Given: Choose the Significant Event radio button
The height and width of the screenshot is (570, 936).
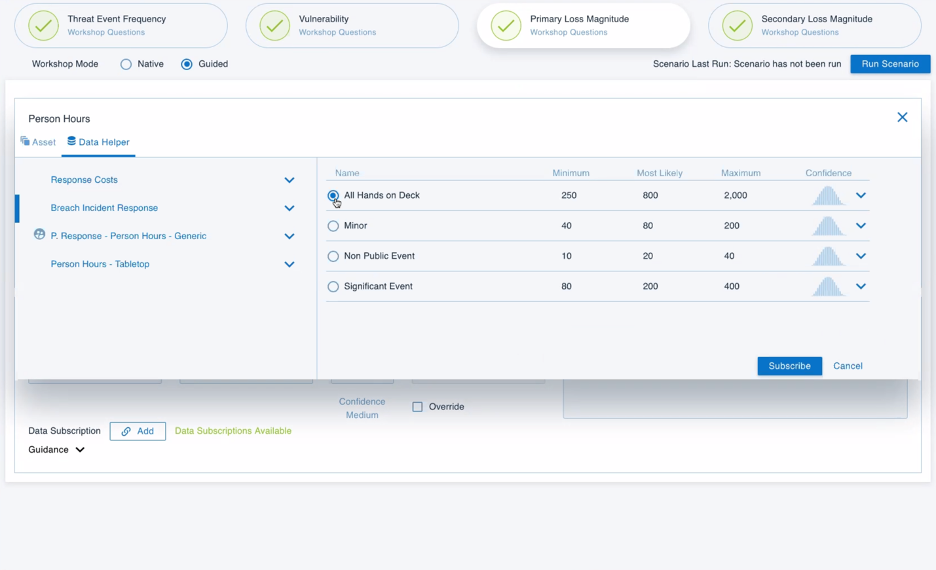Looking at the screenshot, I should point(333,286).
